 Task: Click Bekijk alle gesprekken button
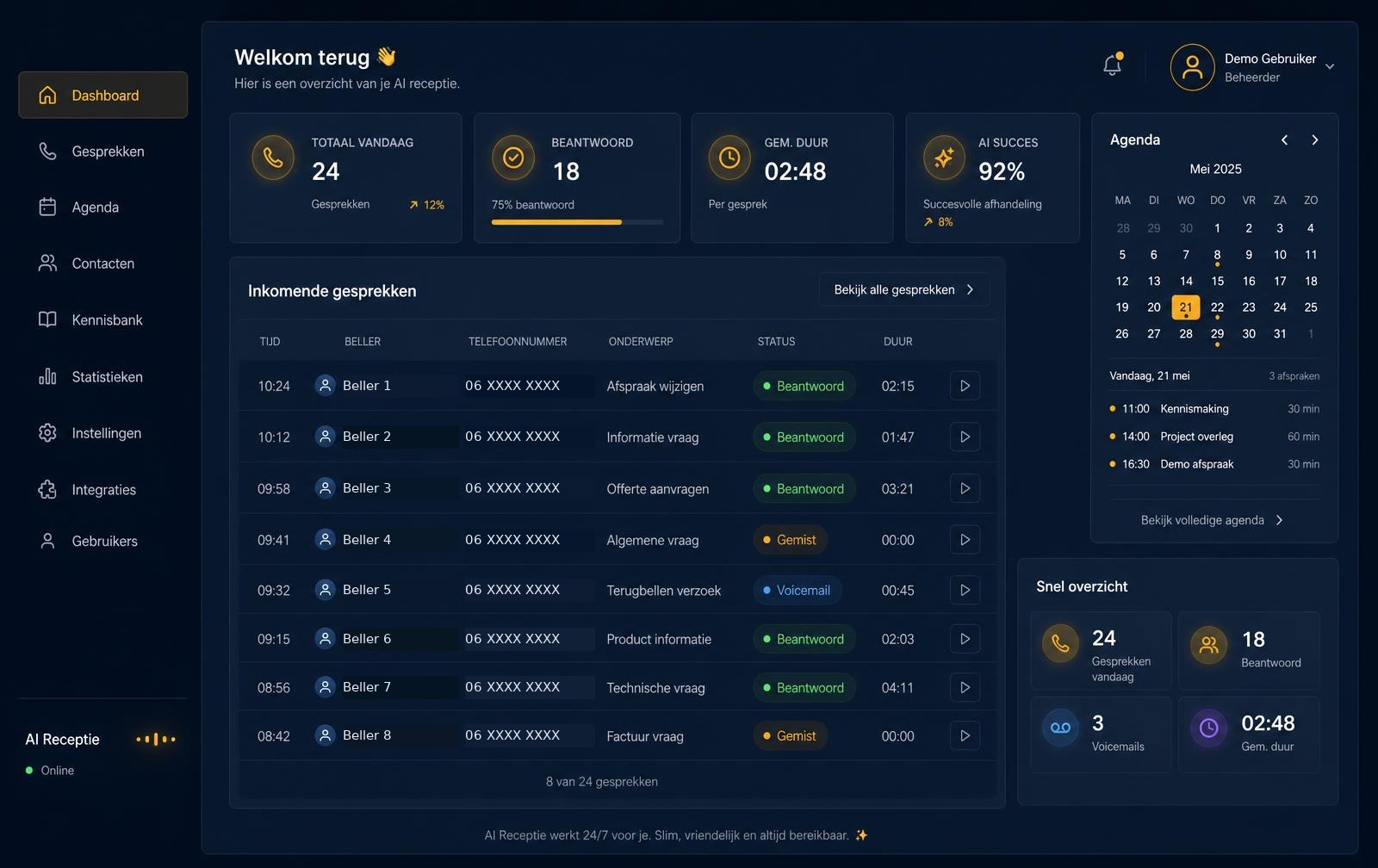pos(904,289)
